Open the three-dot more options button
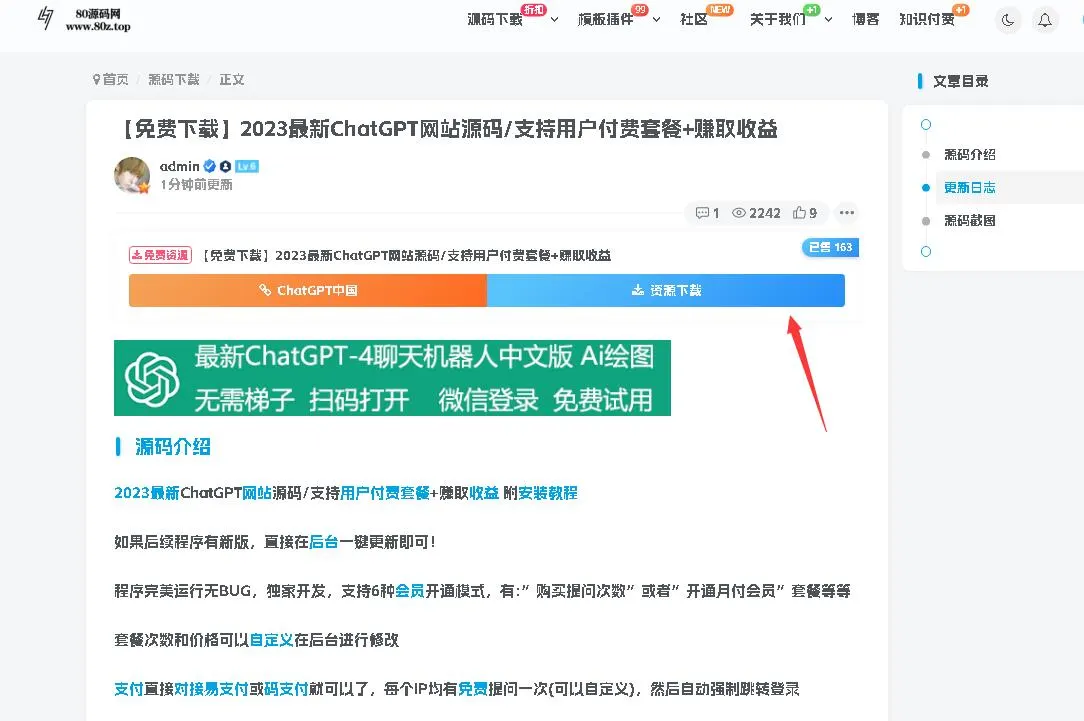 847,213
